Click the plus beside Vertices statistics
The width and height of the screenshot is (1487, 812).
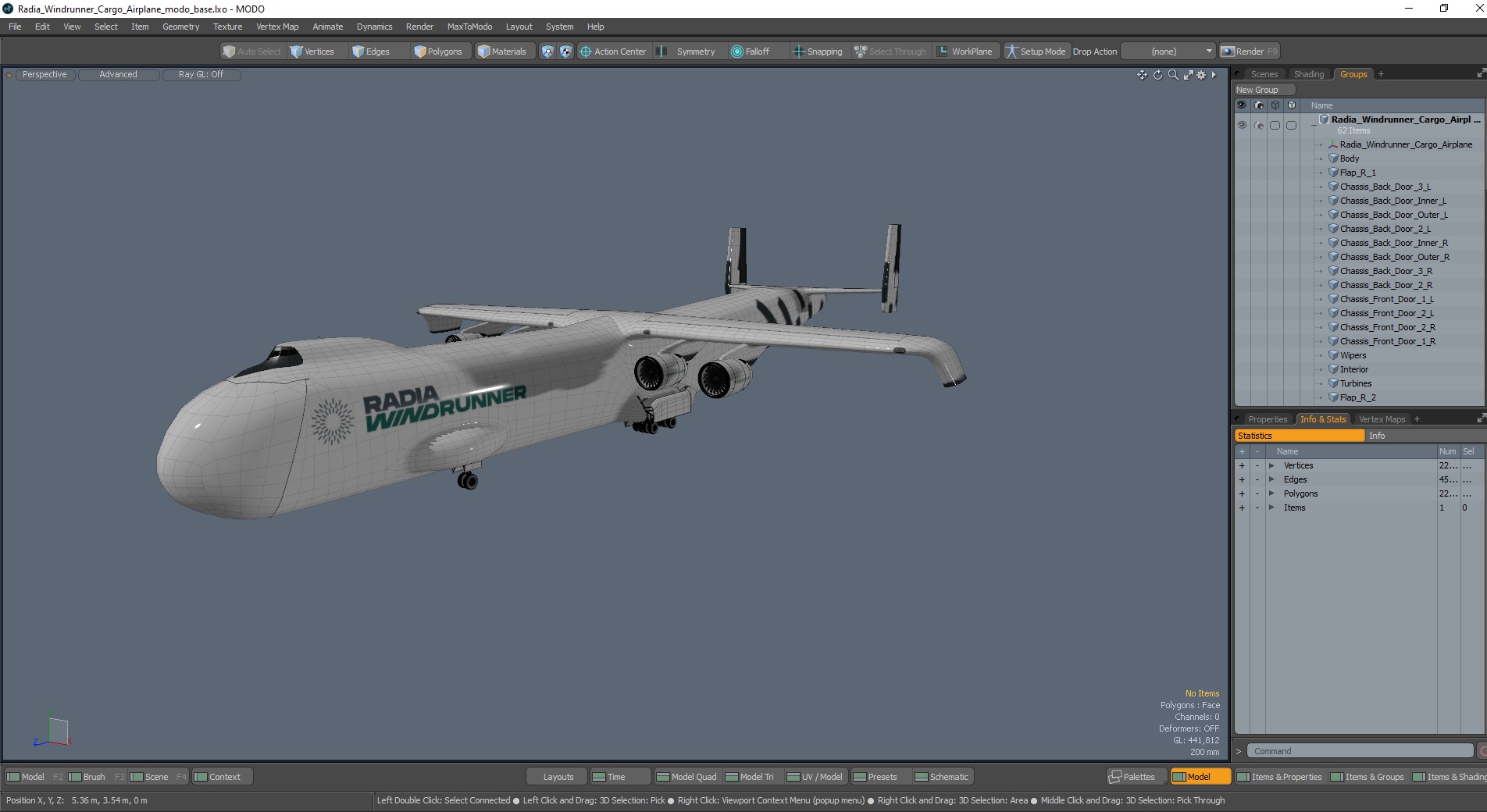(1242, 466)
